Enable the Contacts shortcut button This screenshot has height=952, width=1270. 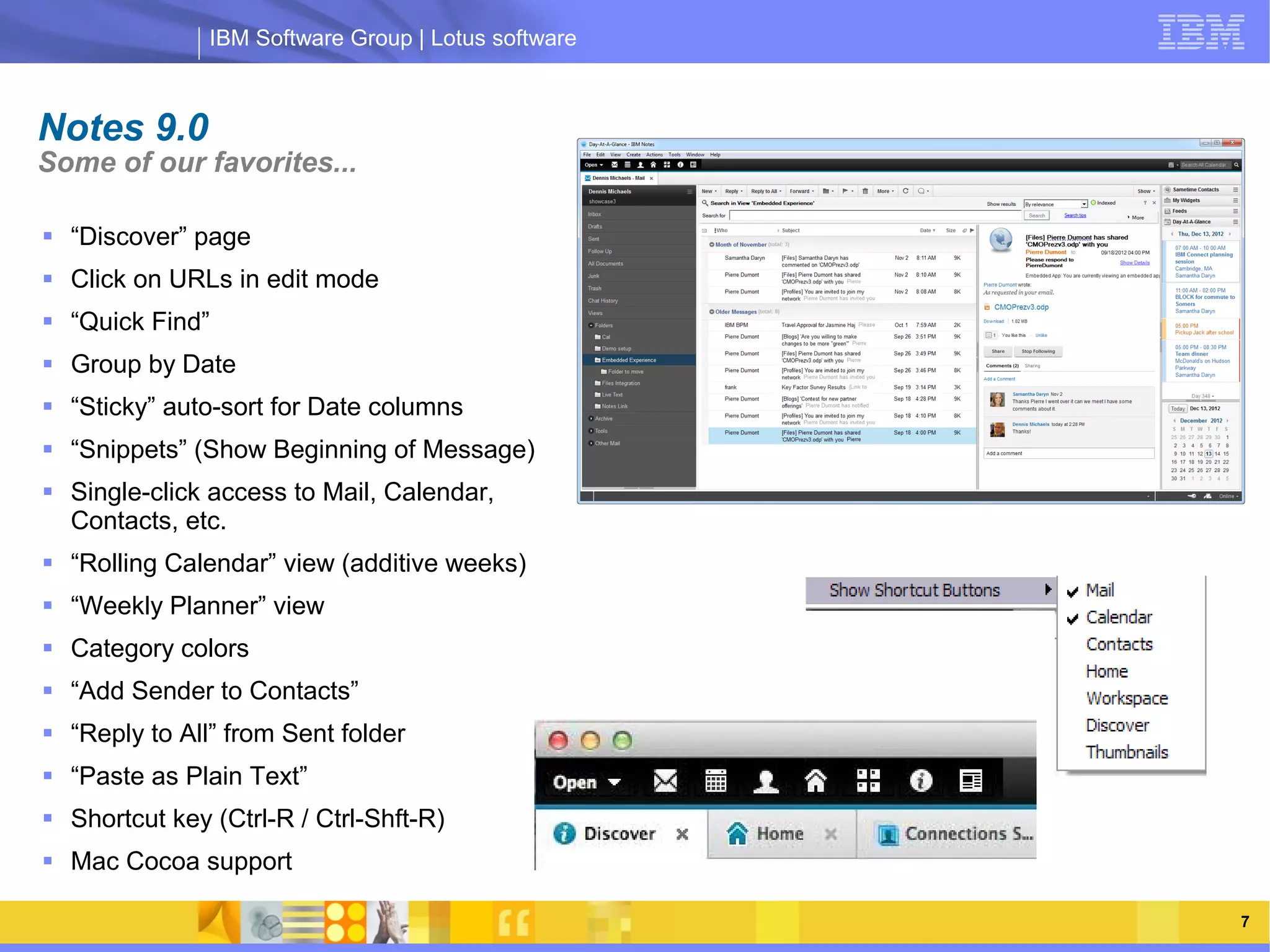point(1119,644)
